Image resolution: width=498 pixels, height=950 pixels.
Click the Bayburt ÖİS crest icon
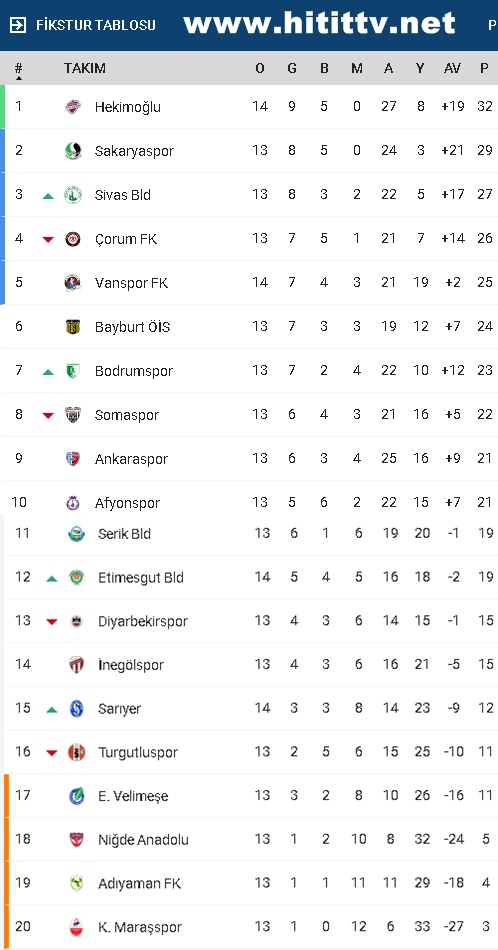click(x=73, y=327)
